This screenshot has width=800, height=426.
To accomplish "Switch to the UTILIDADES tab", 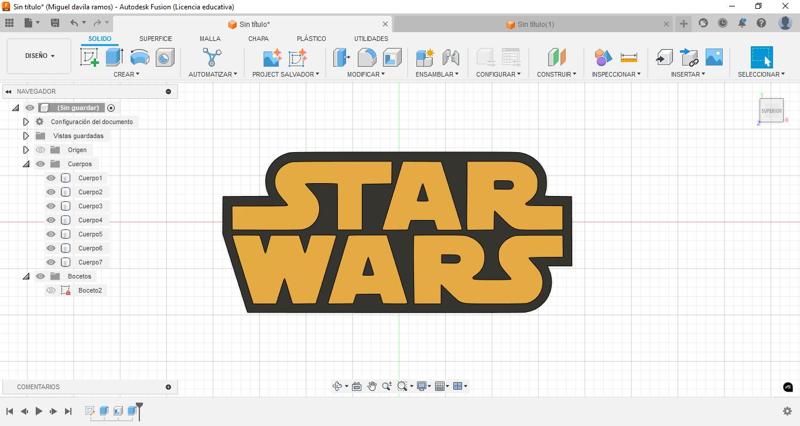I will [371, 39].
